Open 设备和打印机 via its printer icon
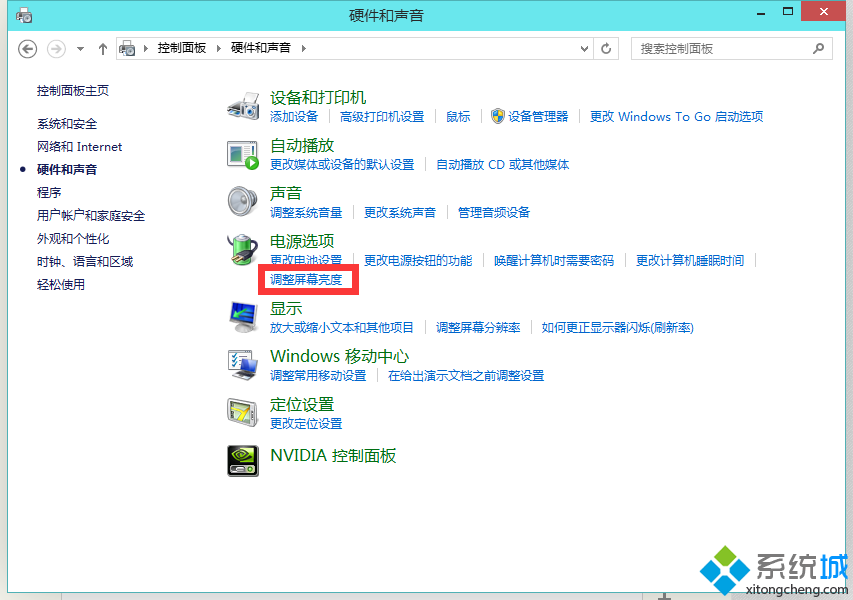This screenshot has width=853, height=600. [243, 105]
